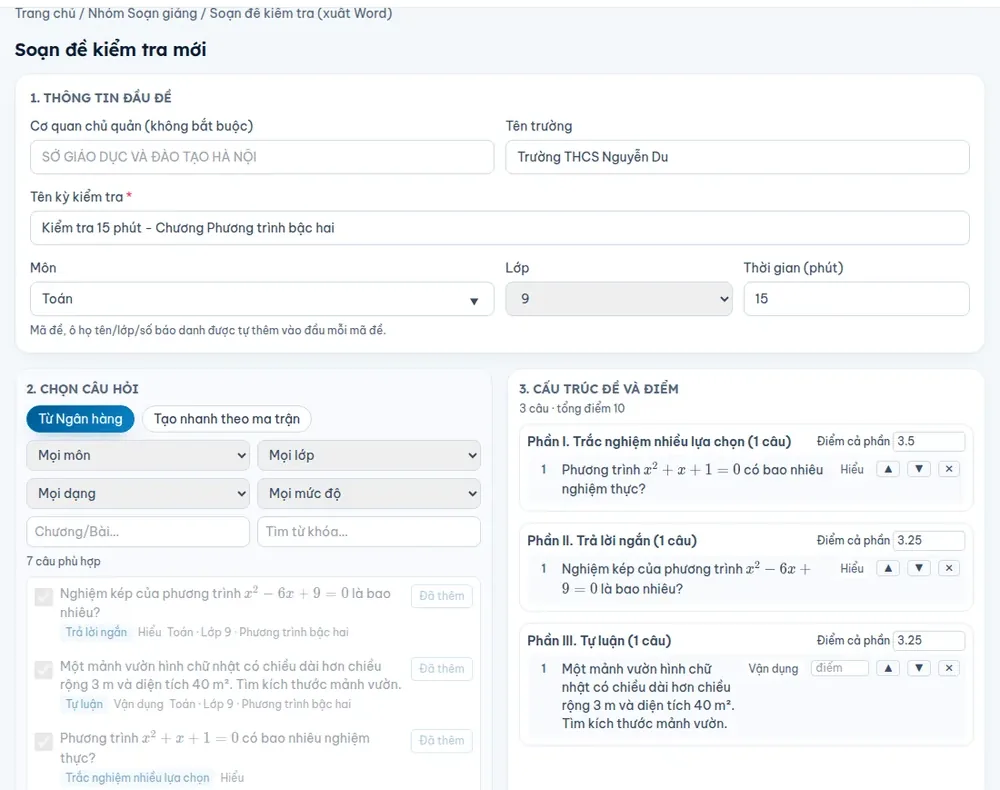This screenshot has height=790, width=1000.
Task: Toggle checkbox for Một mảnh vườn question
Action: coord(44,669)
